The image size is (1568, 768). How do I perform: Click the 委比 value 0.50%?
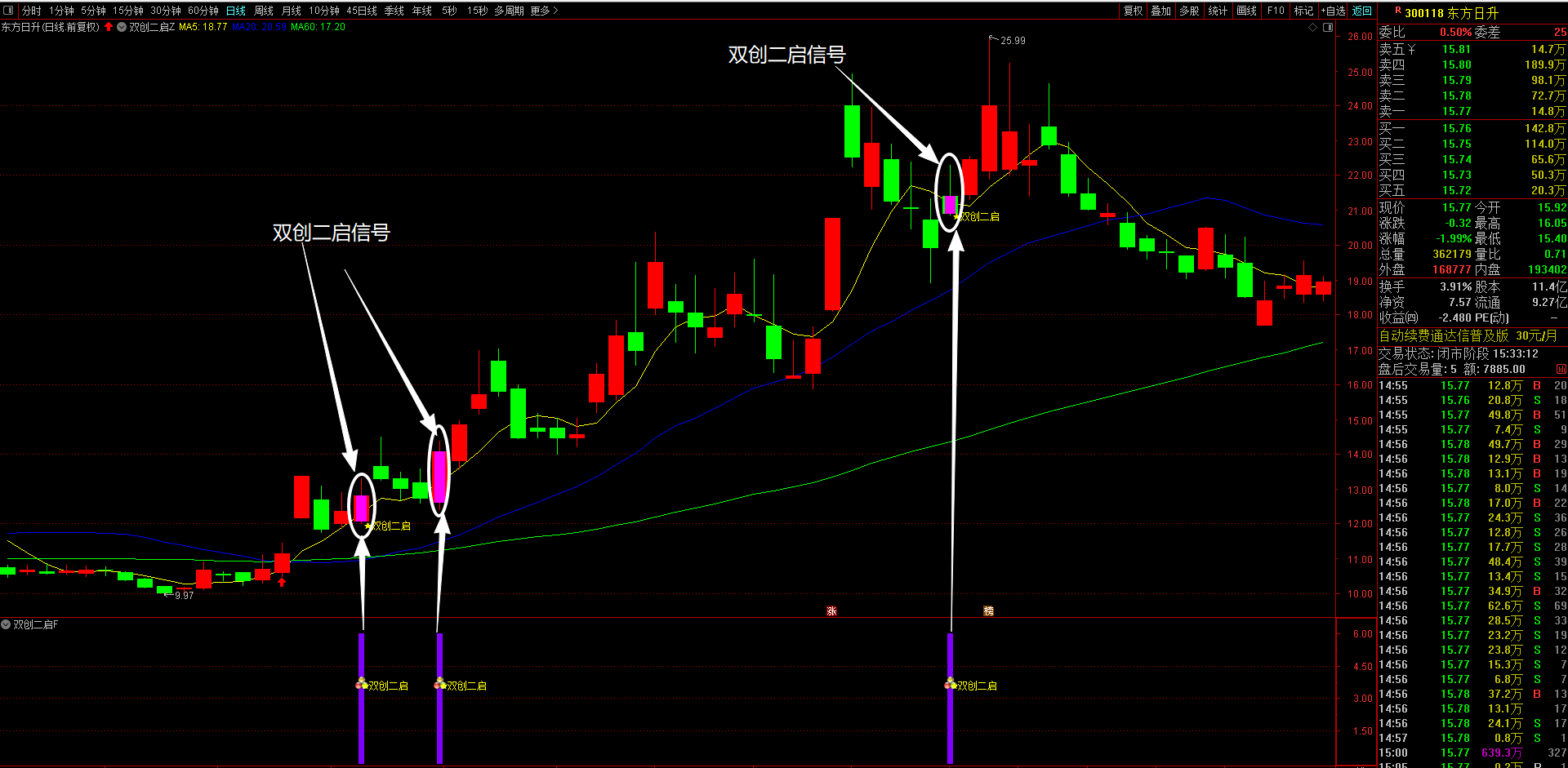coord(1456,32)
